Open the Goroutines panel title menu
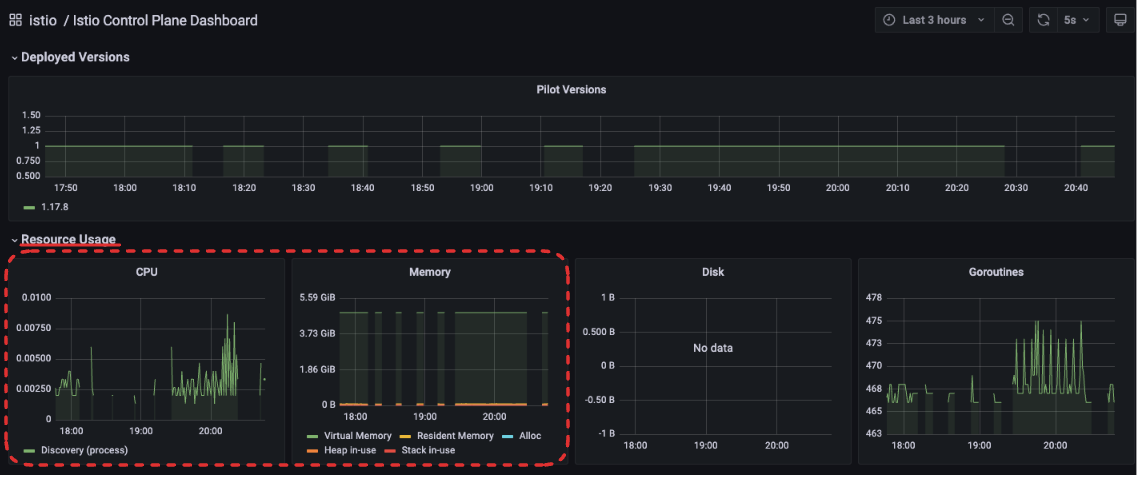The height and width of the screenshot is (478, 1138). [996, 272]
